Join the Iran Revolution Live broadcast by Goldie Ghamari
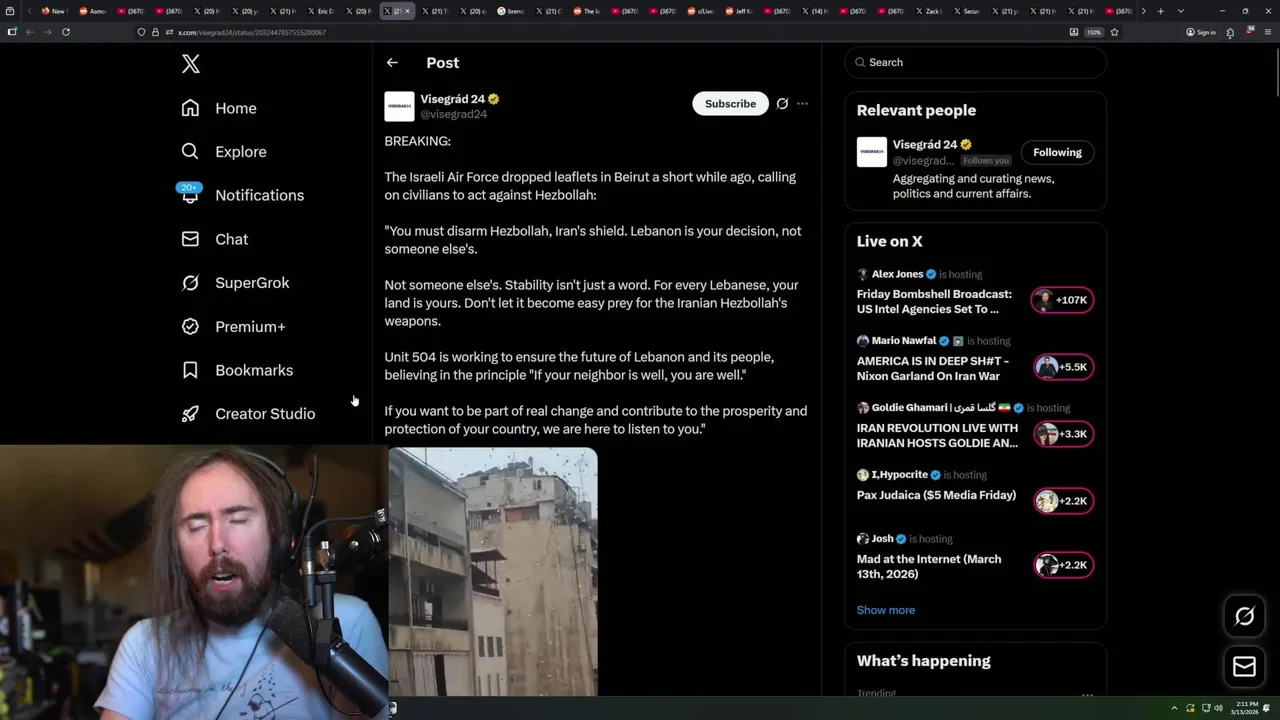 point(937,435)
